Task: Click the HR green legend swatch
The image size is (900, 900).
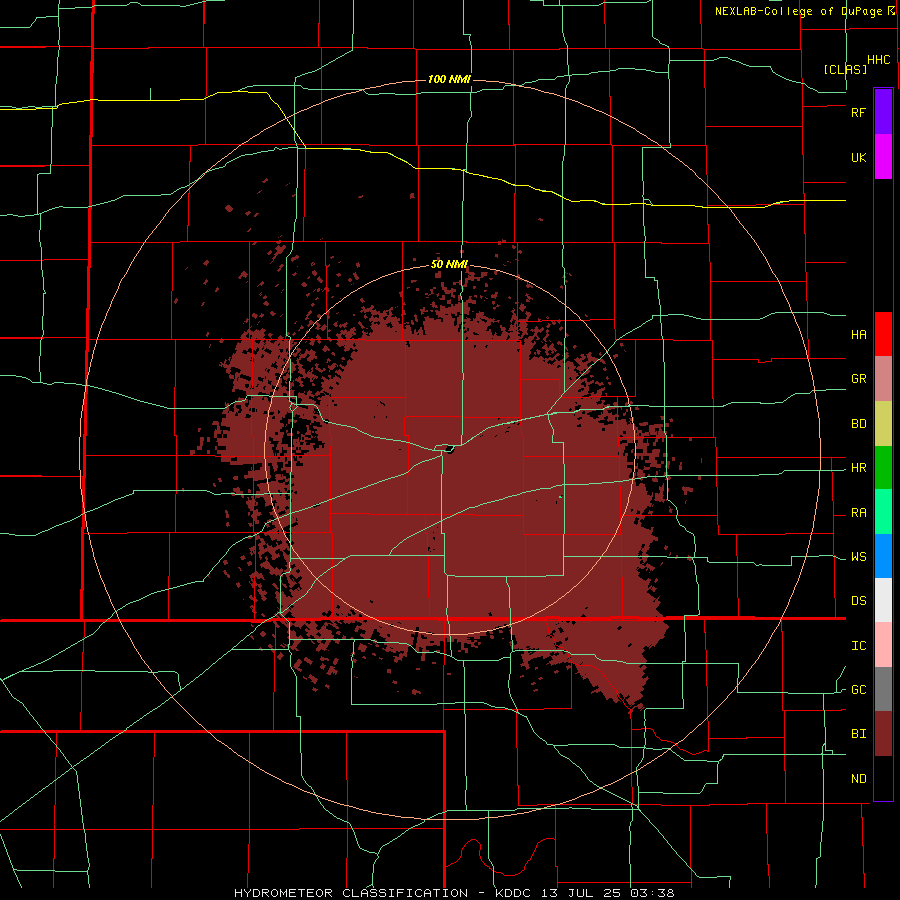Action: [883, 468]
